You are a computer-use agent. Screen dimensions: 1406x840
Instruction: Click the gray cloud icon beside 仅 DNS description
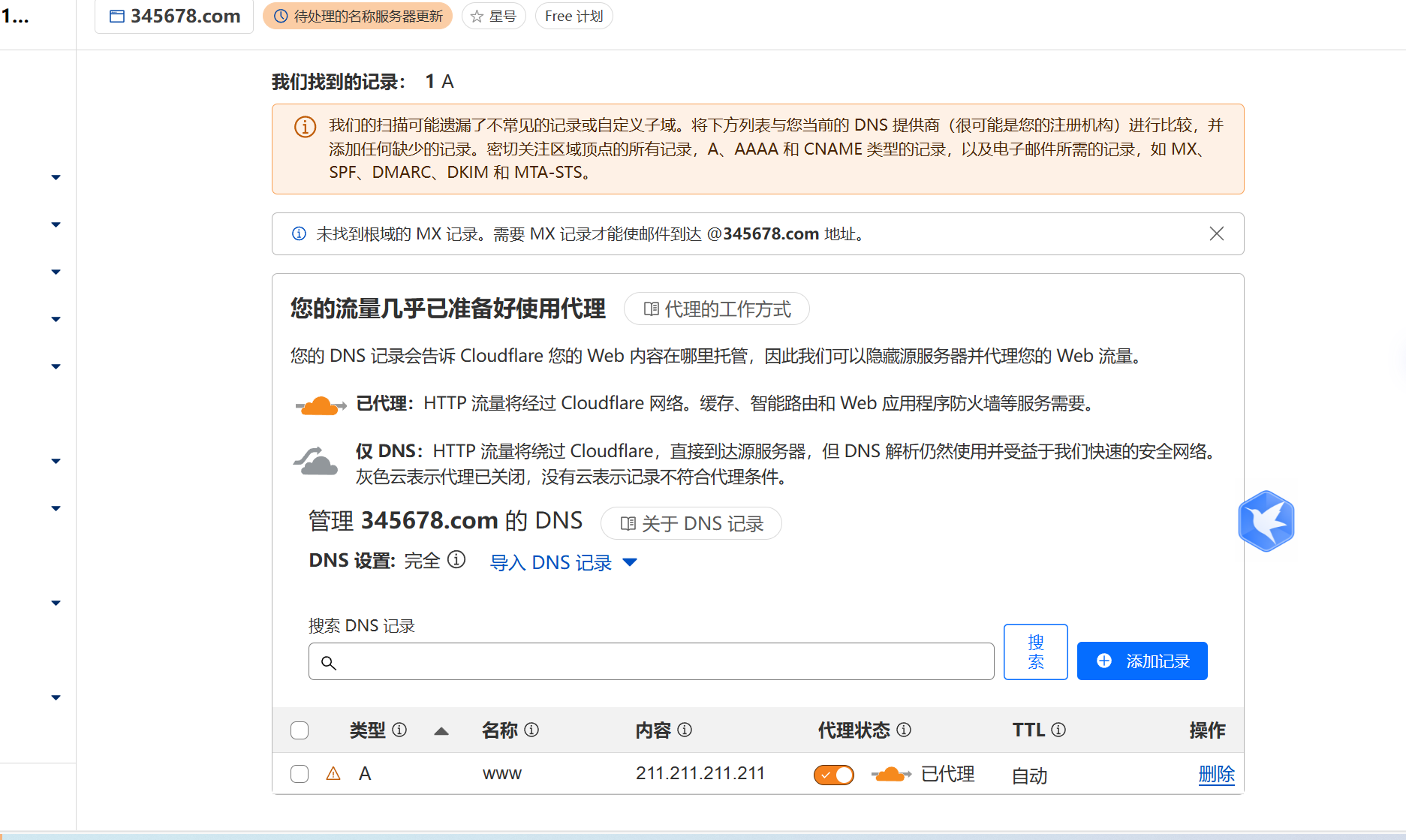[x=315, y=461]
